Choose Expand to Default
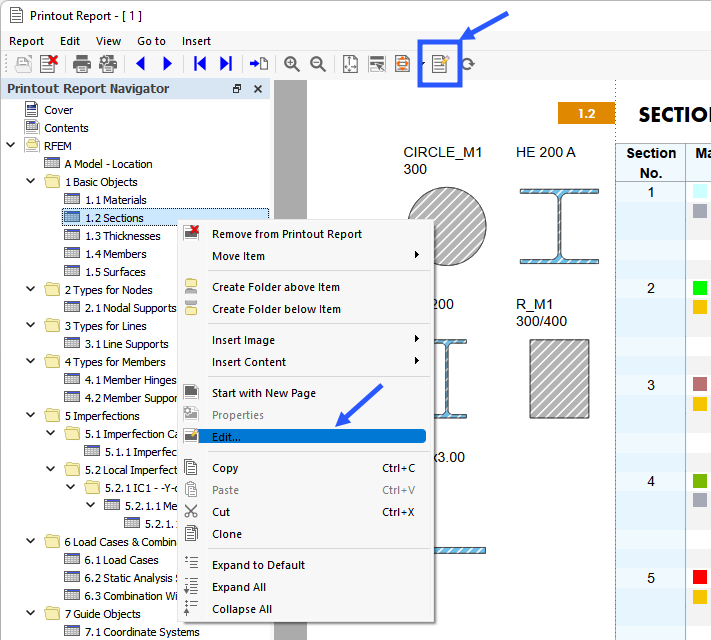This screenshot has height=640, width=711. (307, 565)
